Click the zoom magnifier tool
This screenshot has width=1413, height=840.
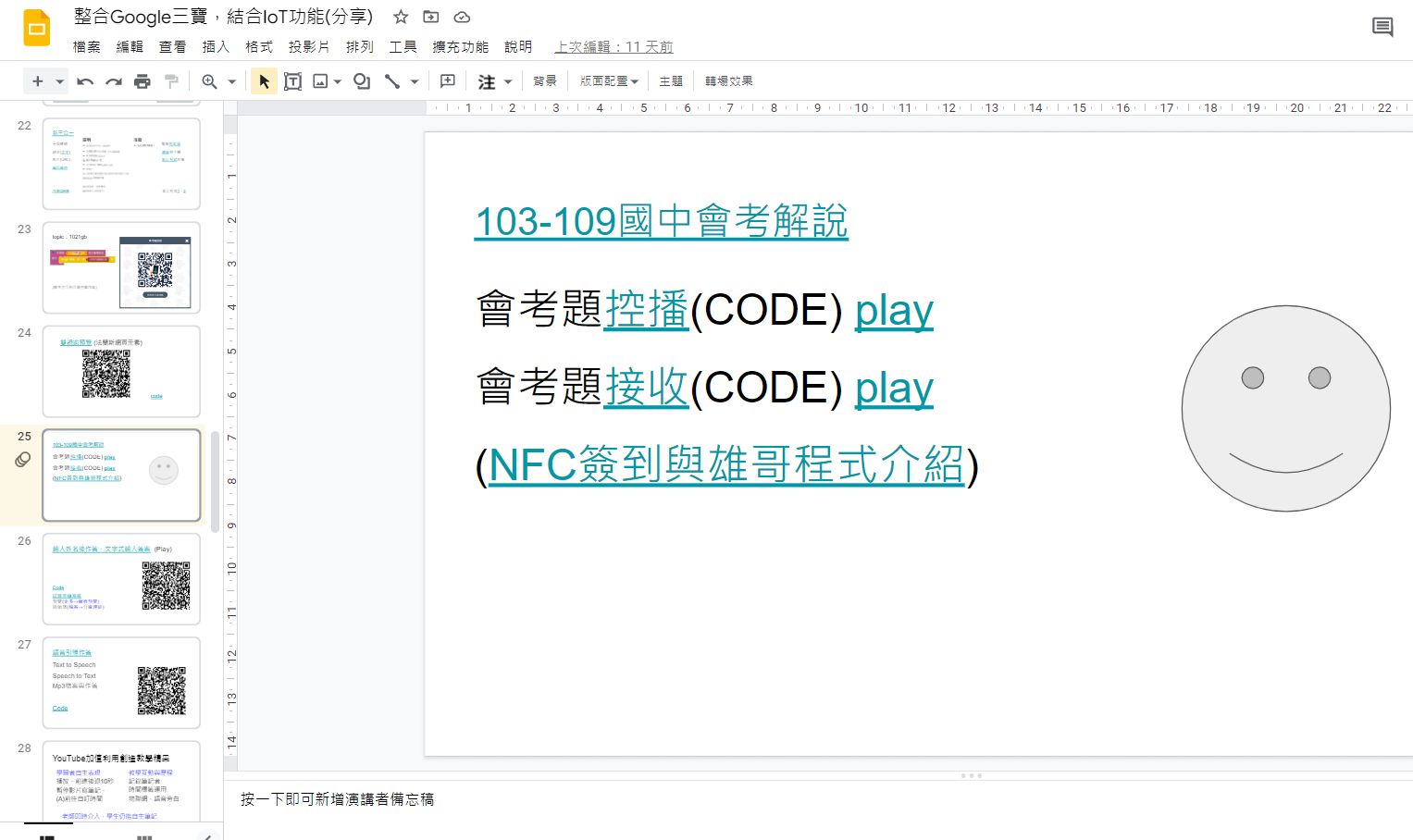210,81
